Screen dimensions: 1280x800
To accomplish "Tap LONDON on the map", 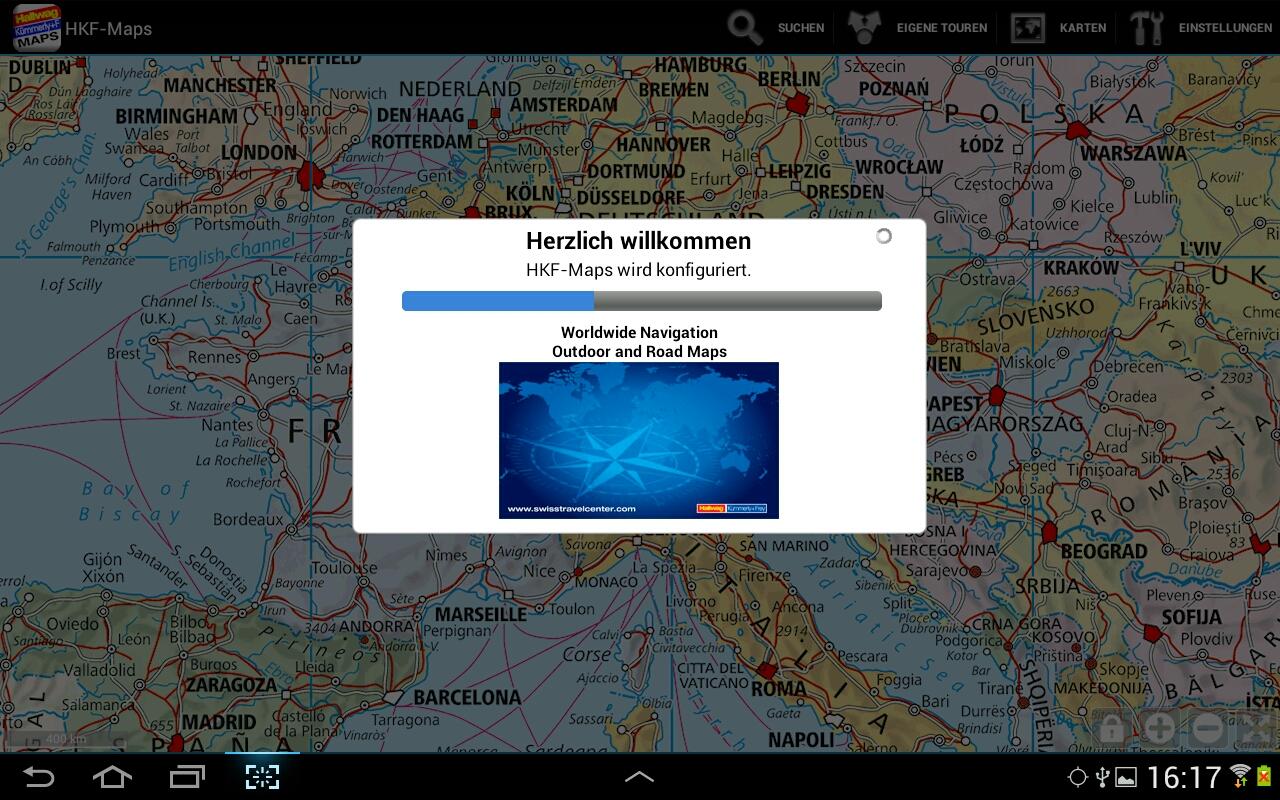I will pyautogui.click(x=258, y=153).
